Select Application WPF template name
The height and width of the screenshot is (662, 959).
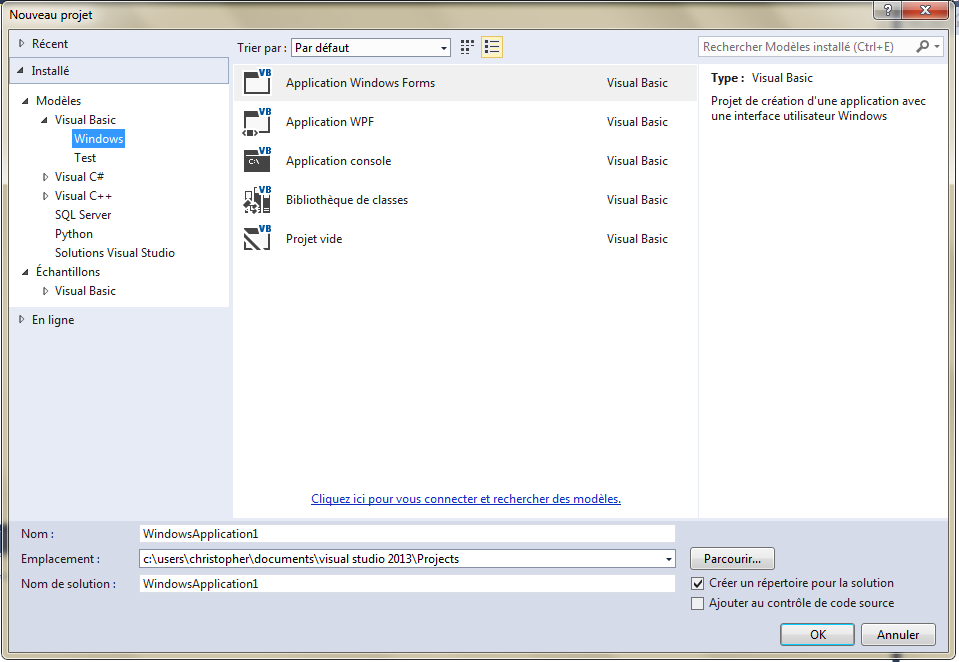pyautogui.click(x=330, y=122)
